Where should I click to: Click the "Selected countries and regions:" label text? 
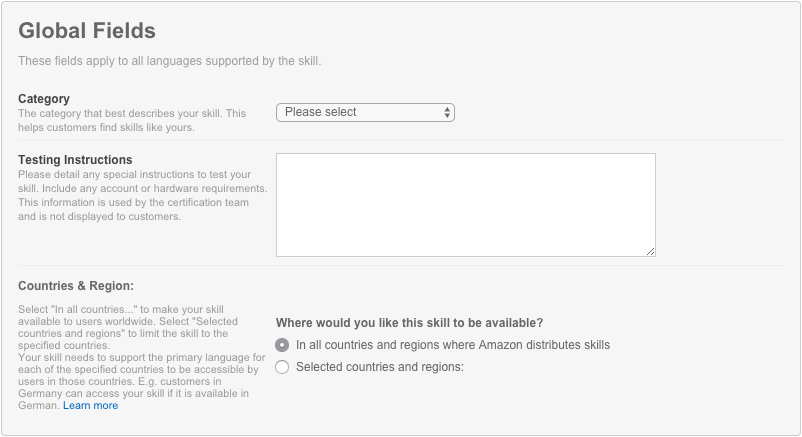point(380,367)
